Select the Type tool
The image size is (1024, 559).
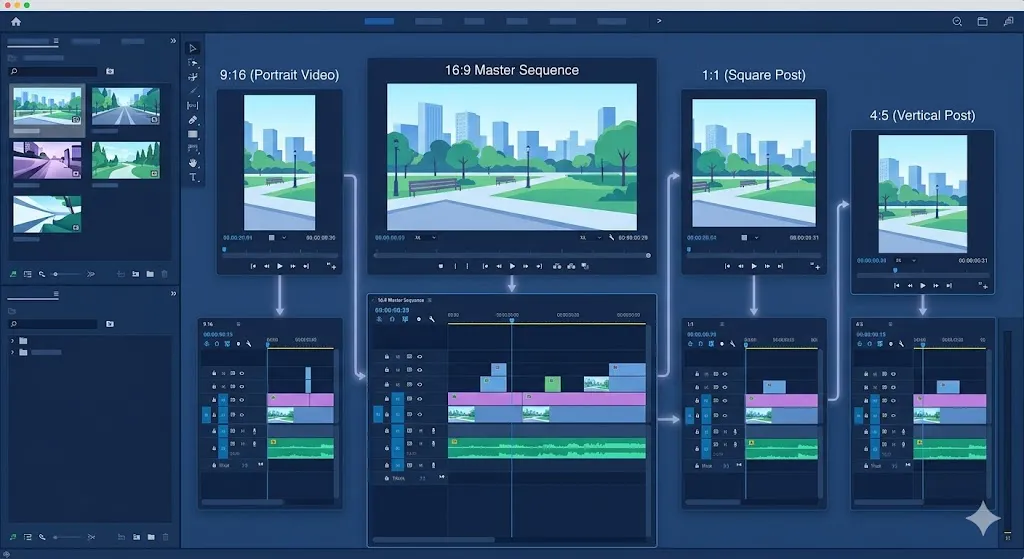[193, 177]
